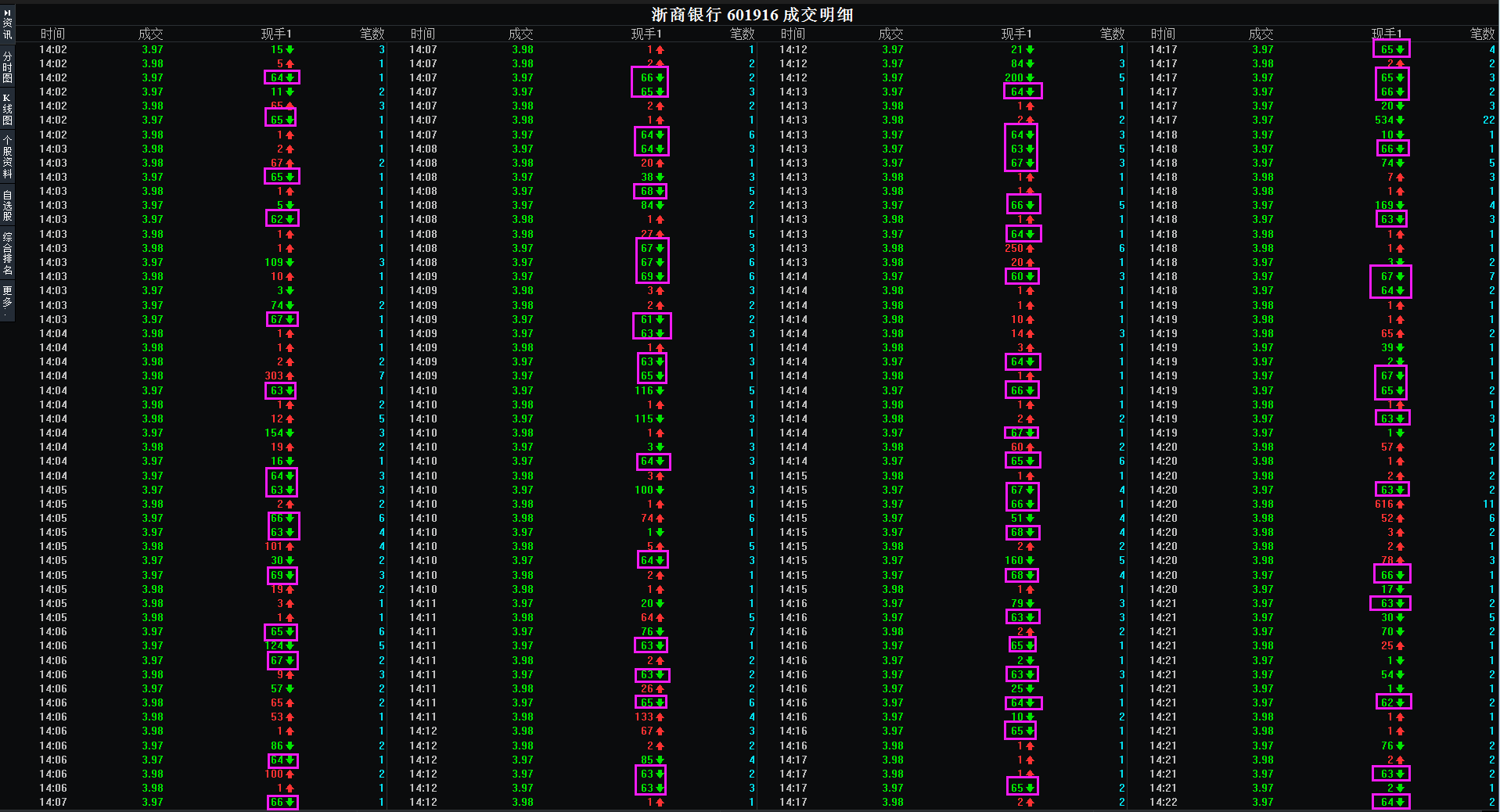1500x812 pixels.
Task: Open the K线图 sidebar tab
Action: (x=7, y=110)
